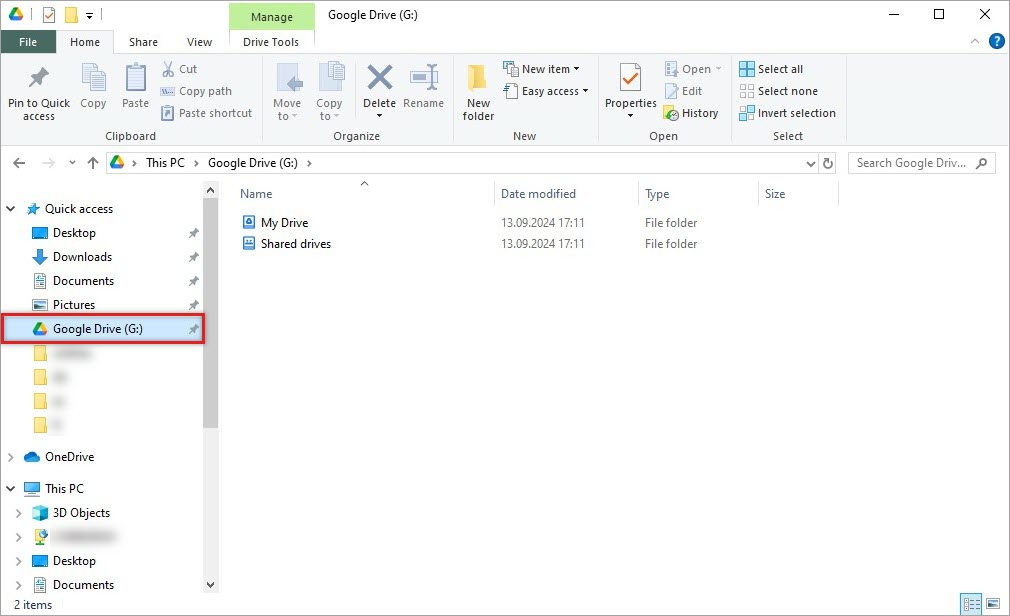
Task: Click the Copy ribbon icon
Action: click(x=93, y=78)
